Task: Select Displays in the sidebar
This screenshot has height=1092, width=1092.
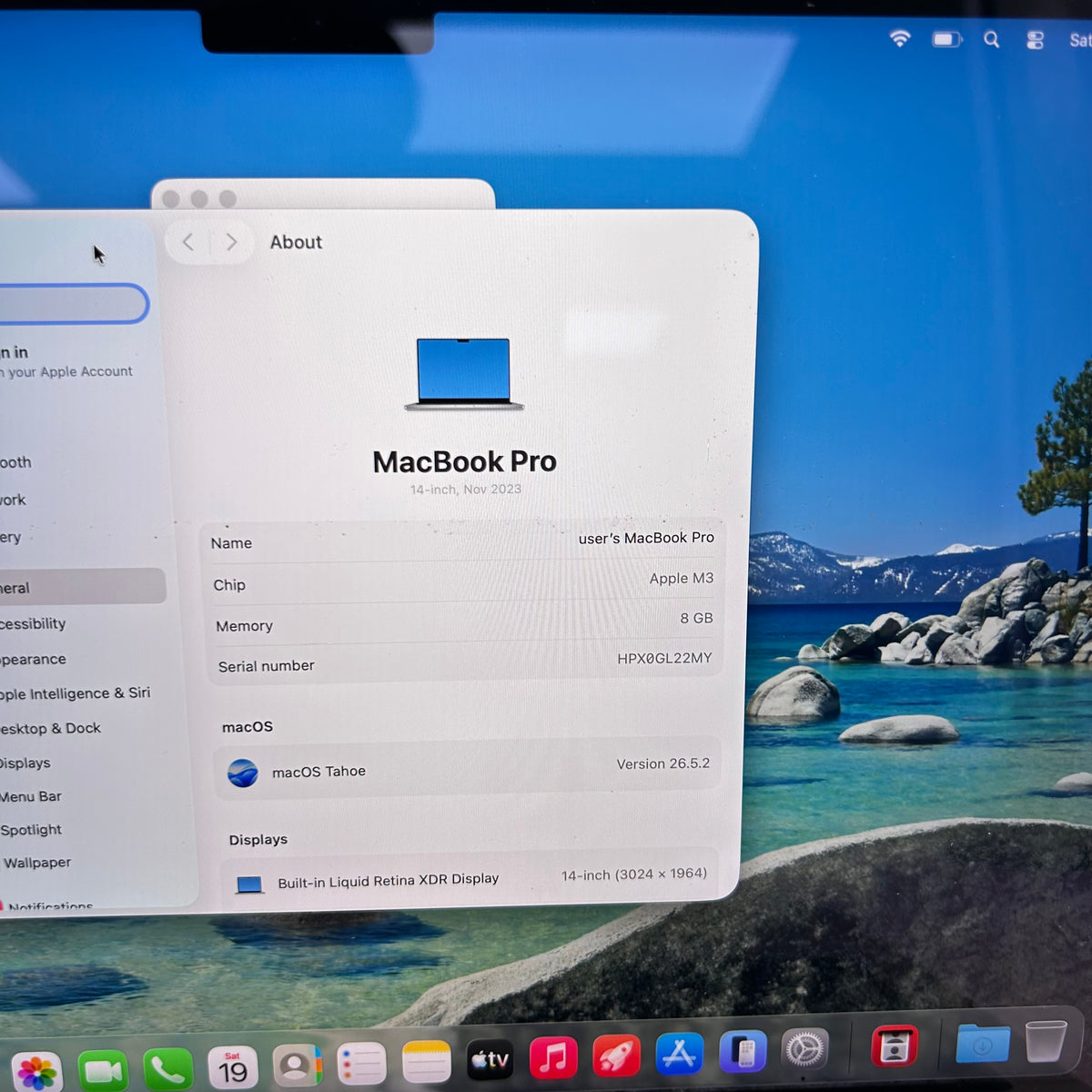Action: (25, 763)
